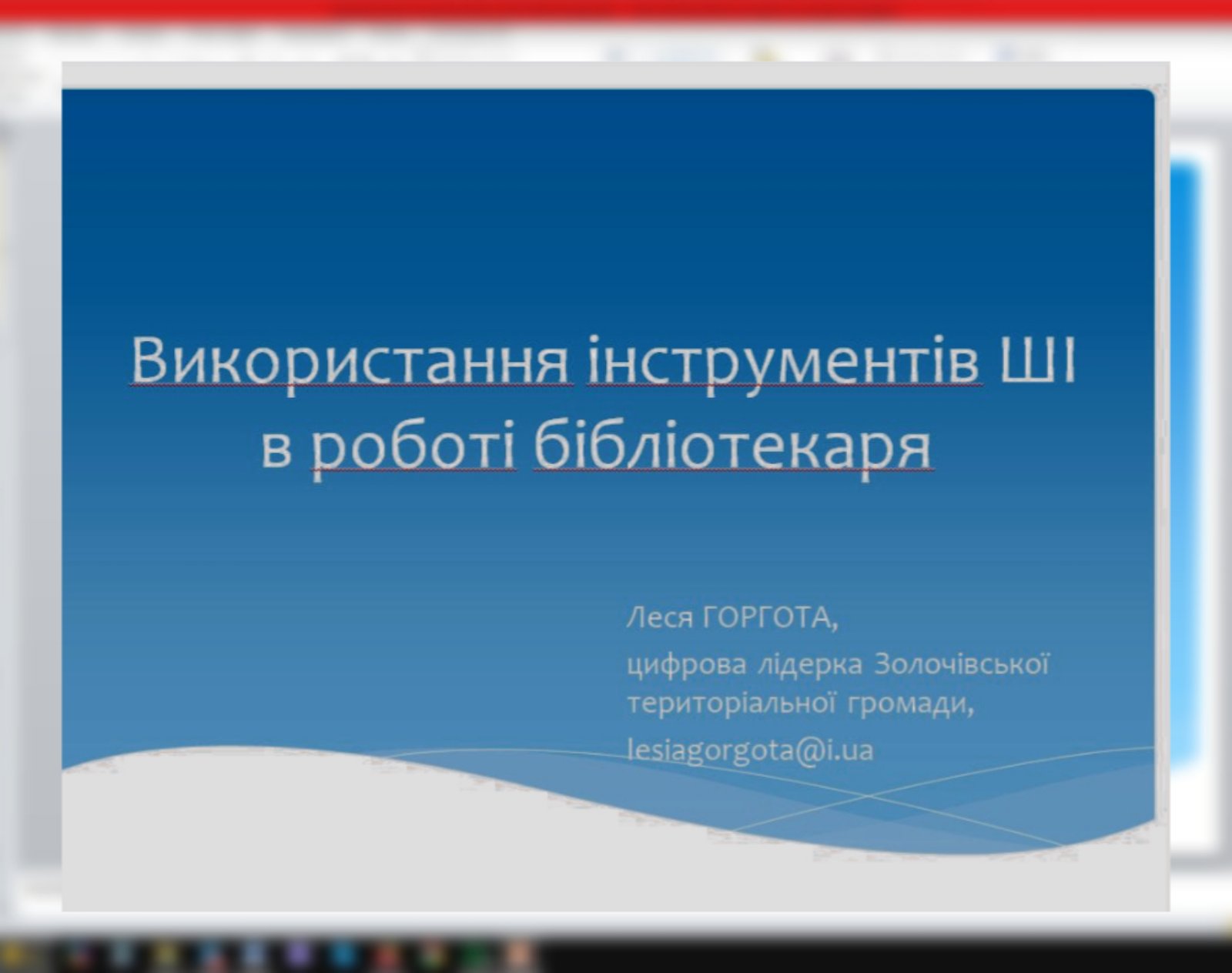Viewport: 1232px width, 973px height.
Task: Click the underlined word "інструментів" in the title
Action: 784,360
